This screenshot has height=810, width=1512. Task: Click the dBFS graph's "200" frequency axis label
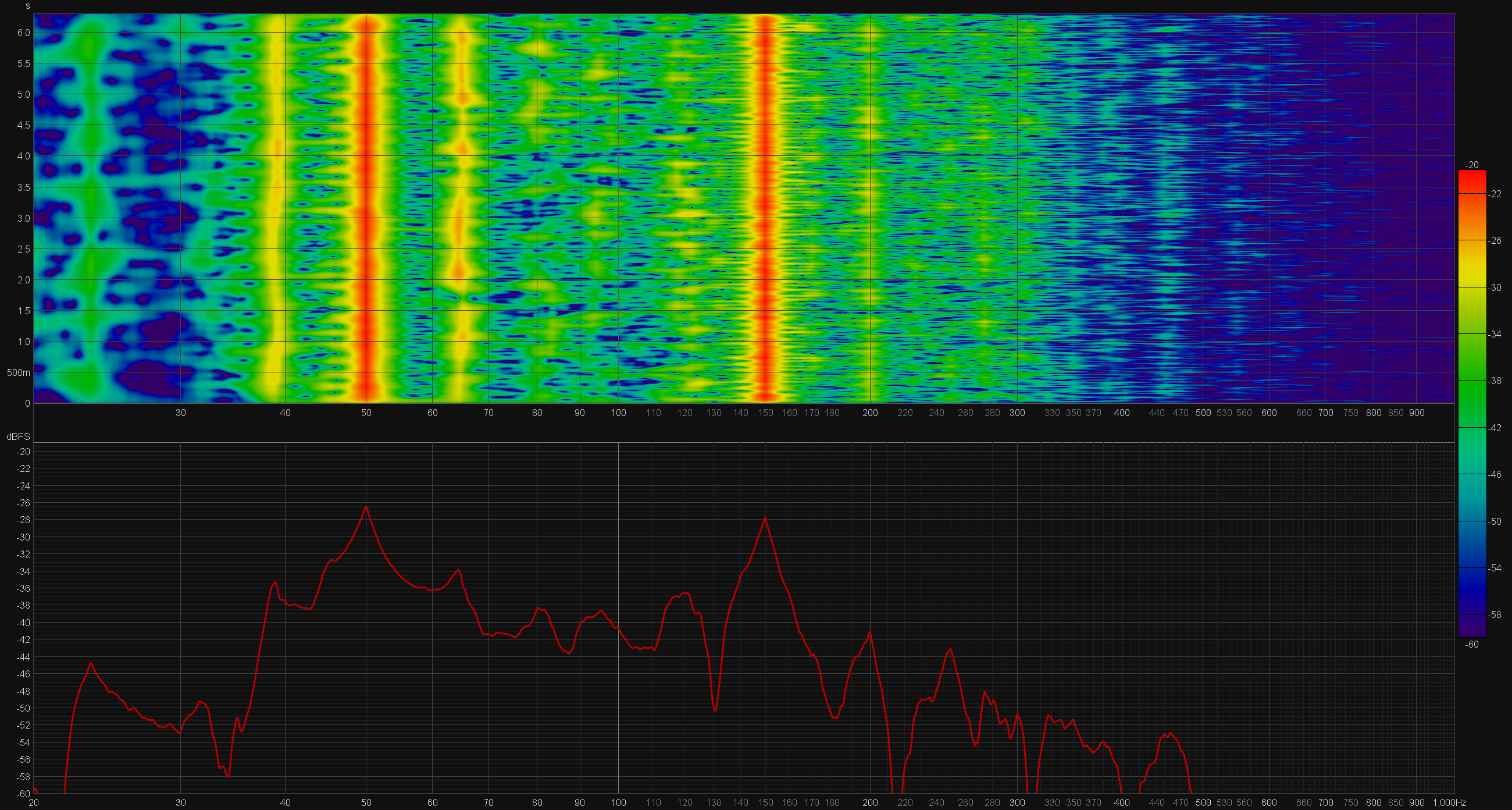tap(870, 802)
